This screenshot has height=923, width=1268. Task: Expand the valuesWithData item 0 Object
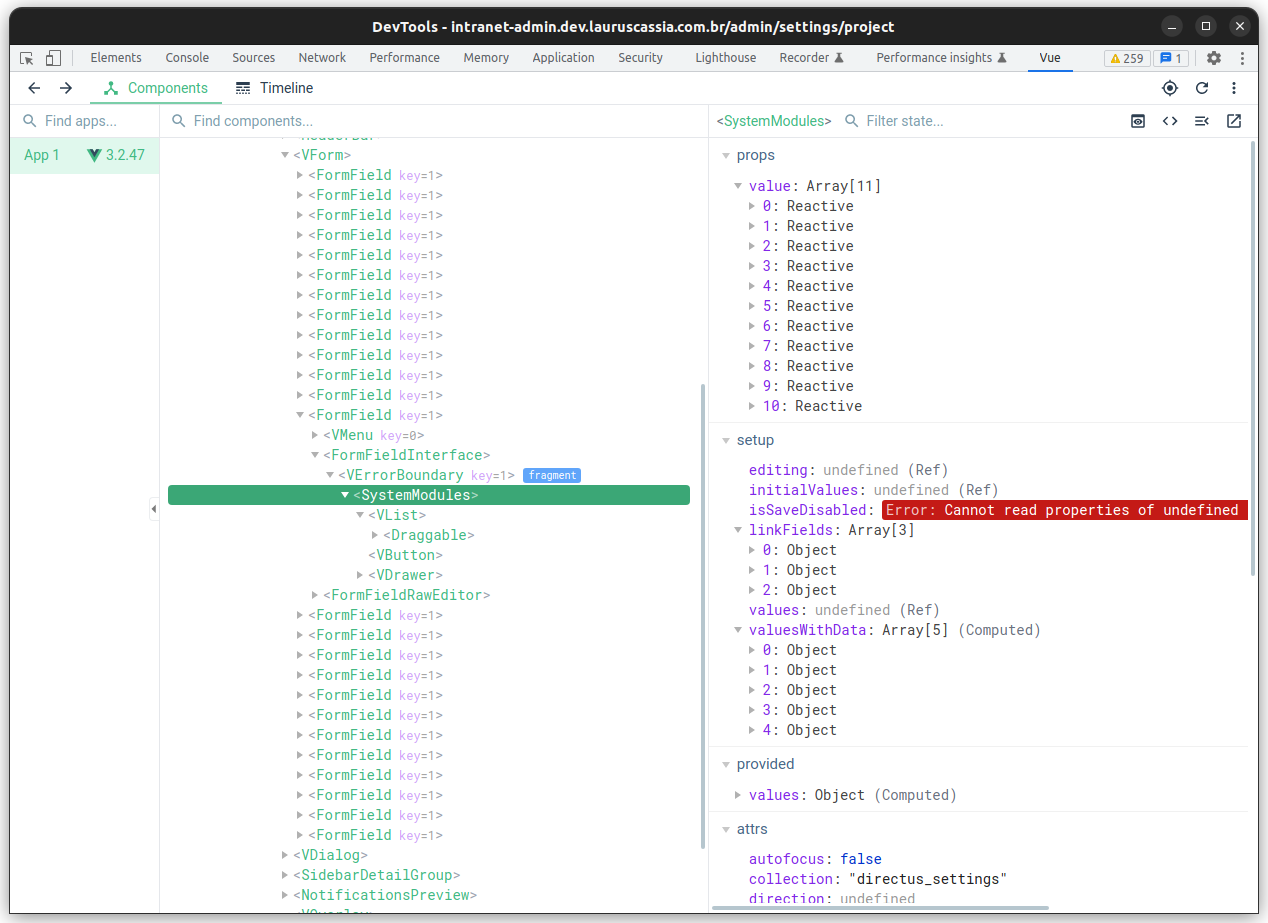point(752,650)
